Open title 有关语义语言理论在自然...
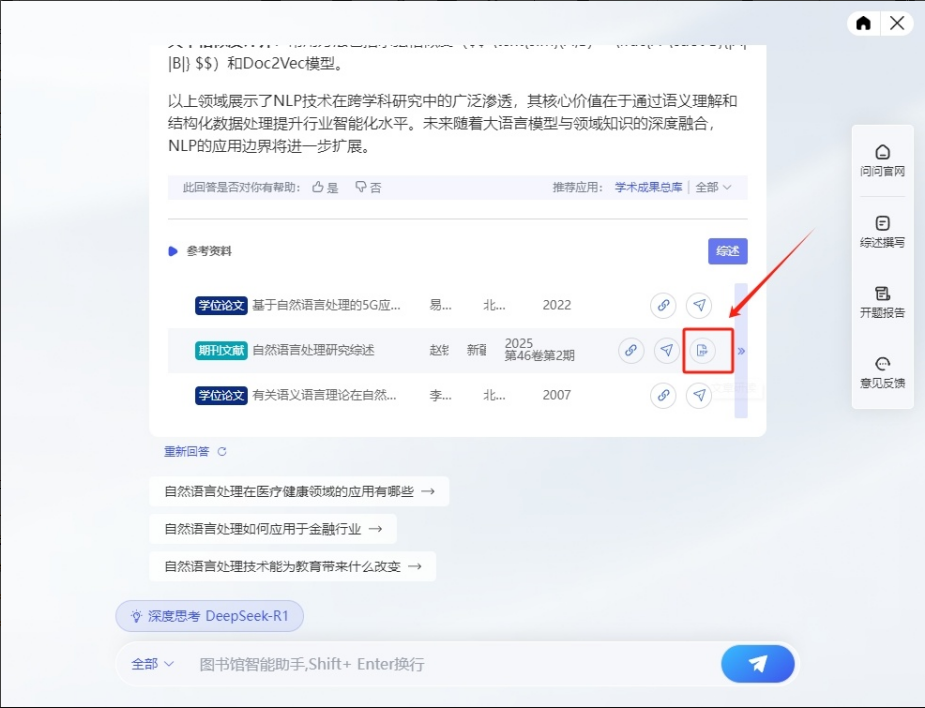This screenshot has height=708, width=925. [324, 395]
